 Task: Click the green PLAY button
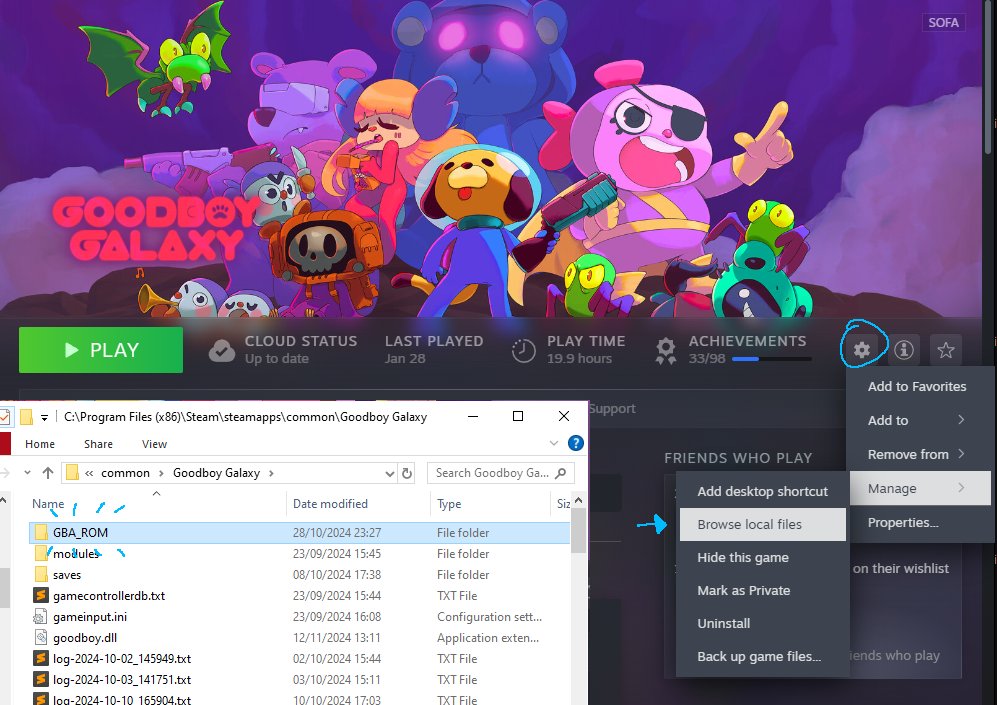(x=101, y=350)
